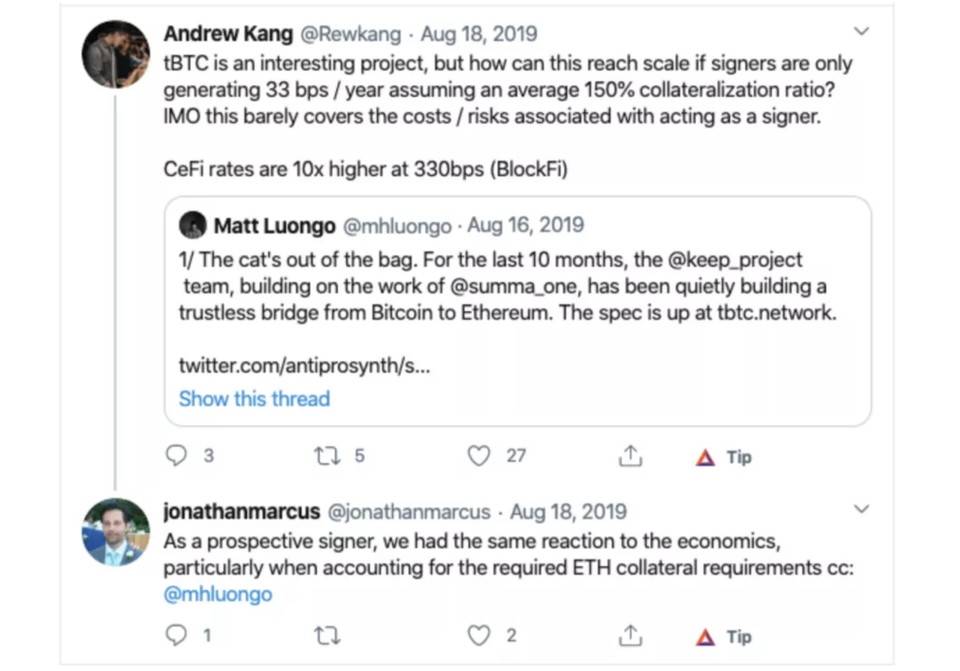The height and width of the screenshot is (671, 960).
Task: Open the dropdown caret on Andrew Kang's tweet
Action: (x=861, y=31)
